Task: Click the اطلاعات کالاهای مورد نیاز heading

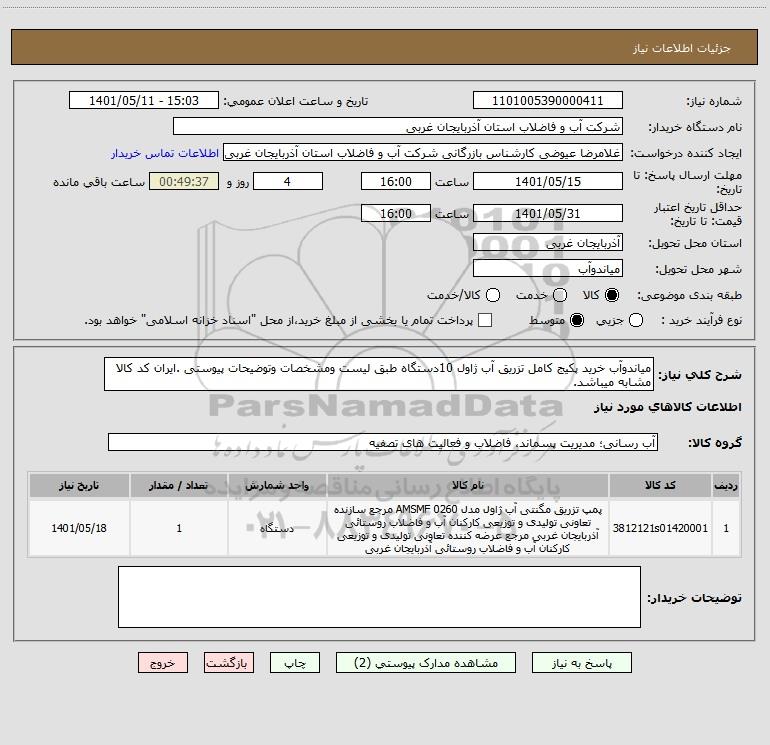Action: 667,407
